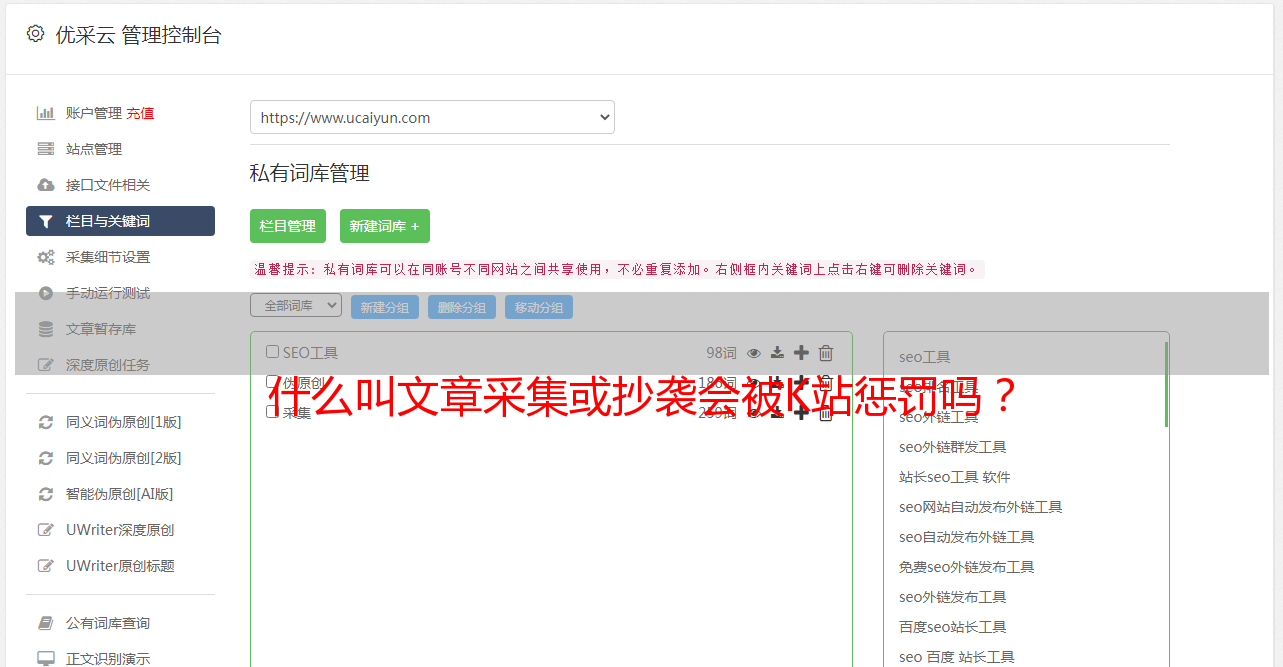Select keyword 百度seo站长工具
1283x667 pixels.
tap(953, 627)
